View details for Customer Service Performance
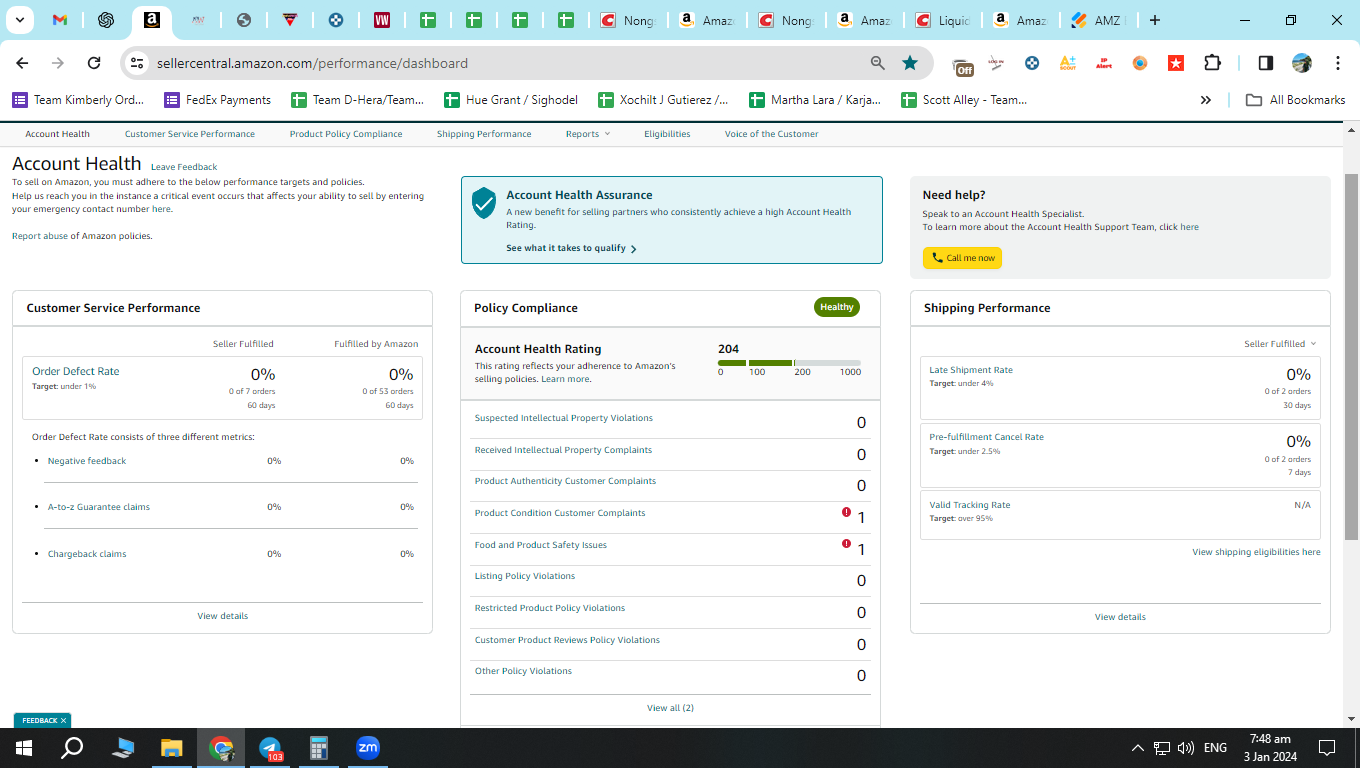The width and height of the screenshot is (1360, 768). pos(222,616)
